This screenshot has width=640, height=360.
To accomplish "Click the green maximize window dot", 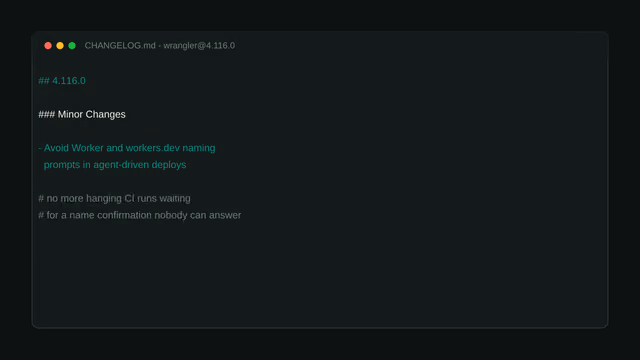I will 72,45.
